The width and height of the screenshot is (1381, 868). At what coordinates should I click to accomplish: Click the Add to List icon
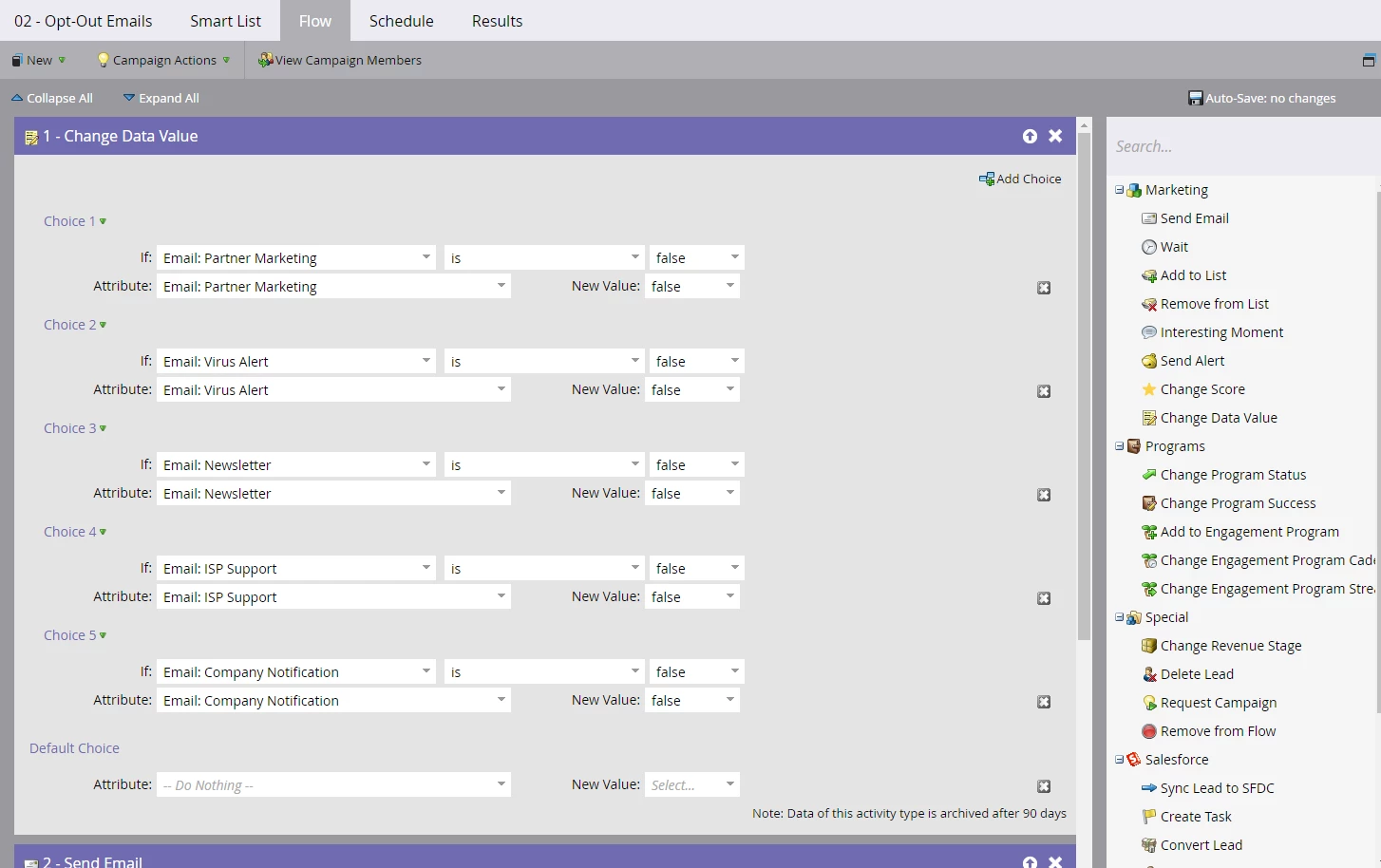1148,275
